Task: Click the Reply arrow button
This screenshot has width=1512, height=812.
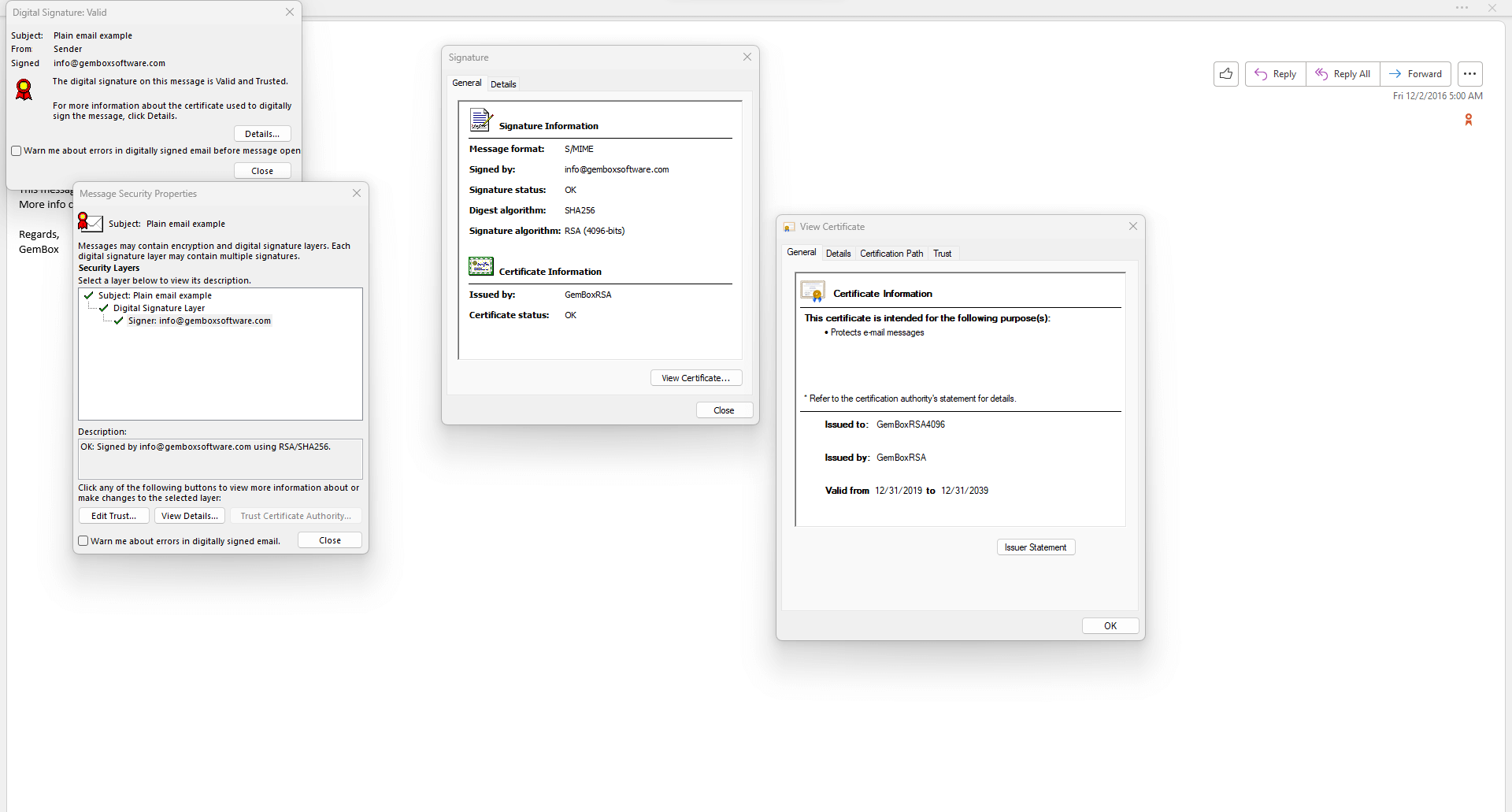Action: (x=1275, y=74)
